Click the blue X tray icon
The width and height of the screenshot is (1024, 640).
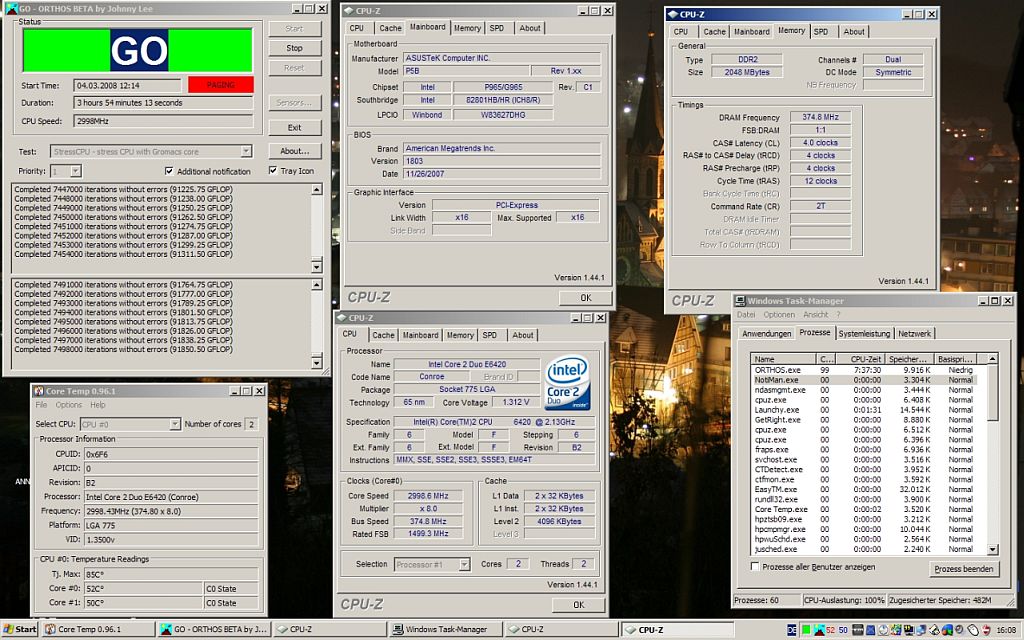pyautogui.click(x=871, y=630)
